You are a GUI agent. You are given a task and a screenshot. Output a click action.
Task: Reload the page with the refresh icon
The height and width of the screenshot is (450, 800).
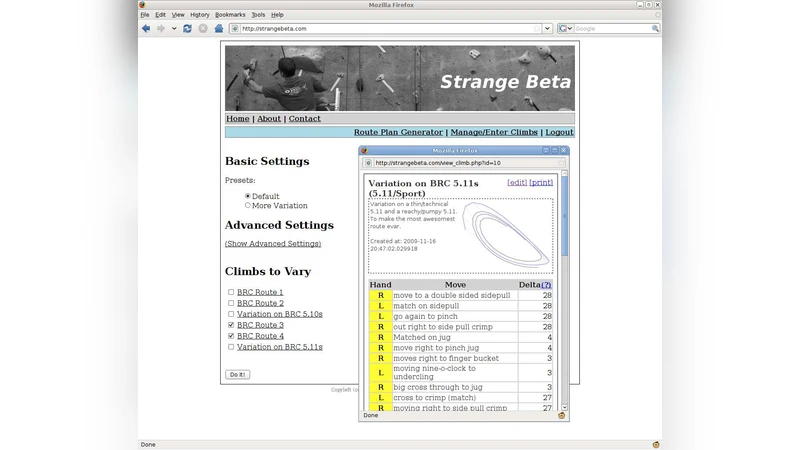tap(187, 28)
